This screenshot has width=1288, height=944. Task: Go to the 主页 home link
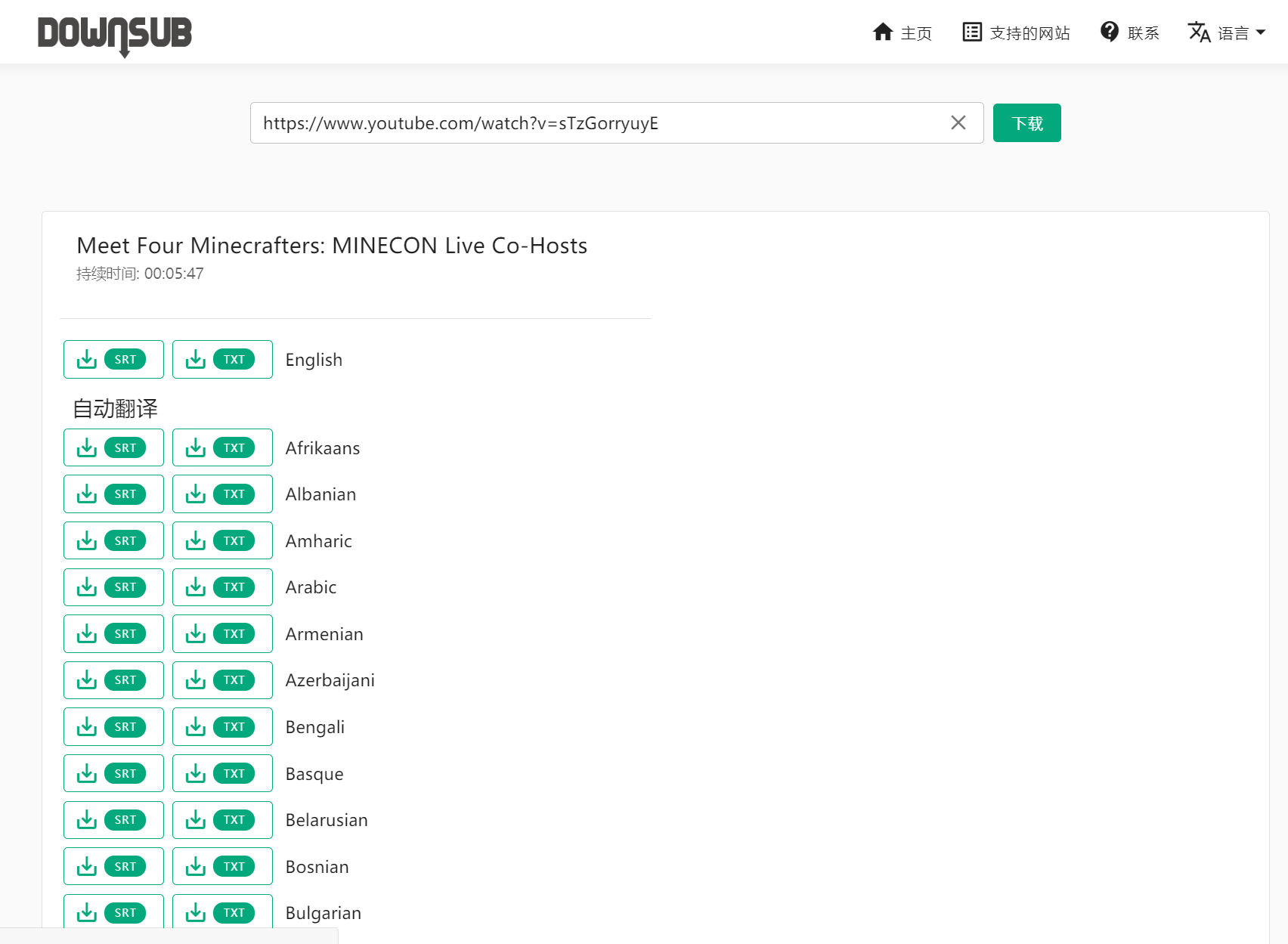[x=902, y=32]
